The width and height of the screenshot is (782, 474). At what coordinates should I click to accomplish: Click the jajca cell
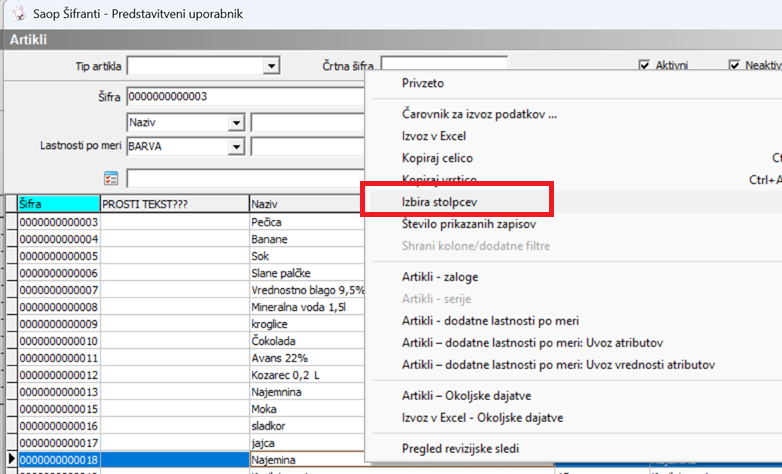coord(307,443)
